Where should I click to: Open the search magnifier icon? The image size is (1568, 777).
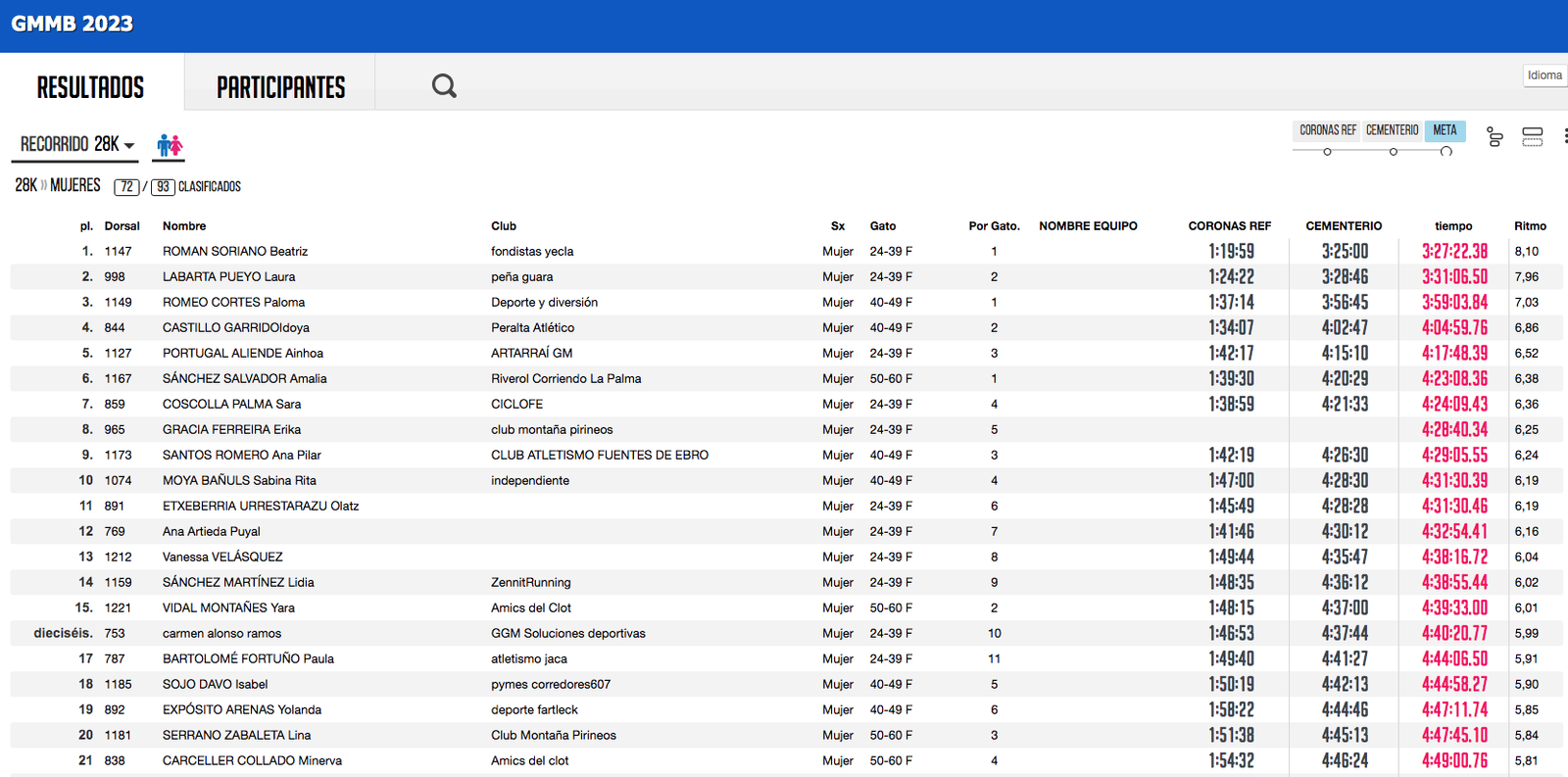coord(444,86)
